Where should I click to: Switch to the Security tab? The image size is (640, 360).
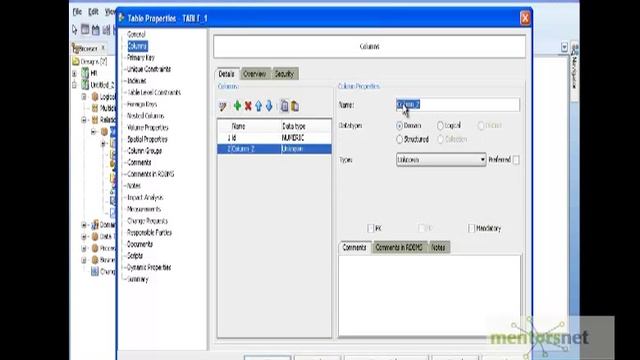pyautogui.click(x=284, y=74)
